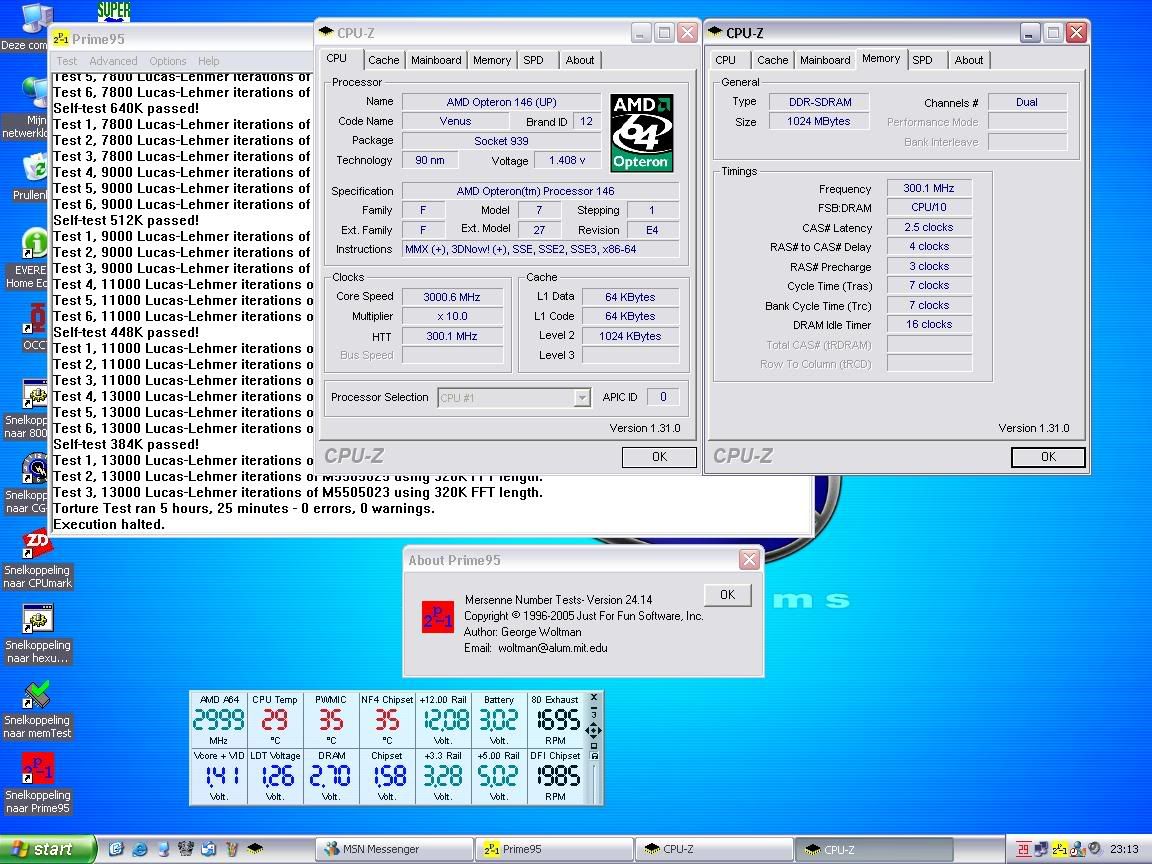This screenshot has width=1152, height=864.
Task: Click the minimize dash icon on the monitor widget
Action: click(x=594, y=709)
